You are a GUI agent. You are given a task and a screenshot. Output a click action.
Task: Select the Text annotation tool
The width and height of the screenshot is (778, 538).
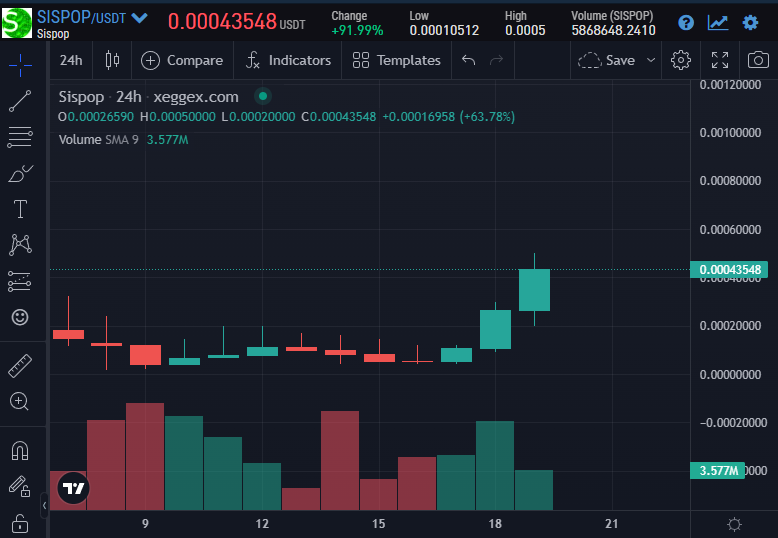pyautogui.click(x=20, y=209)
